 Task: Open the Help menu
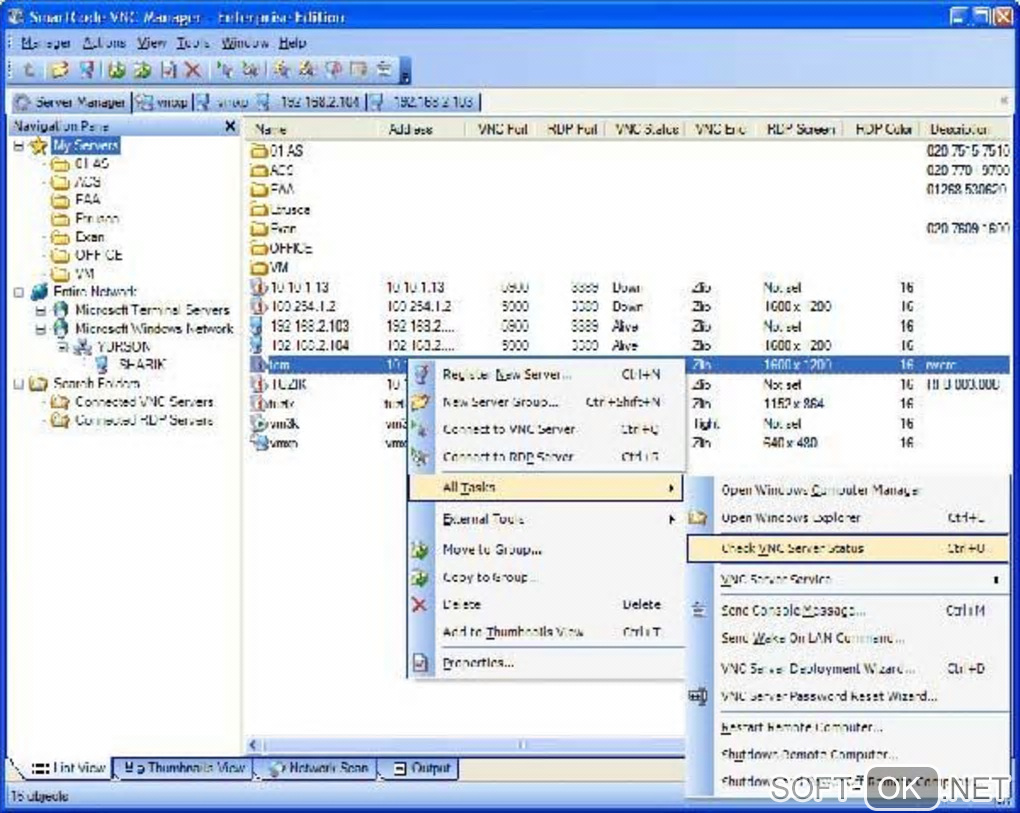(292, 43)
